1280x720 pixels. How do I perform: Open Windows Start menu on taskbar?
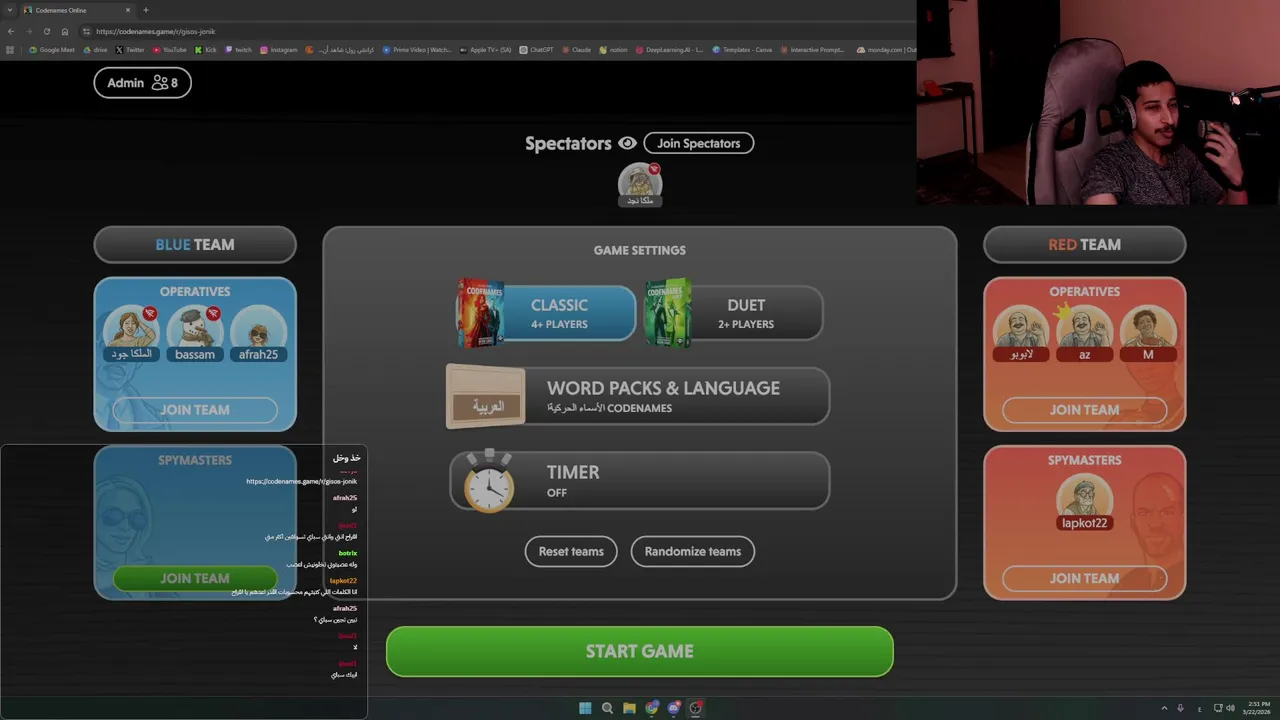pyautogui.click(x=585, y=708)
